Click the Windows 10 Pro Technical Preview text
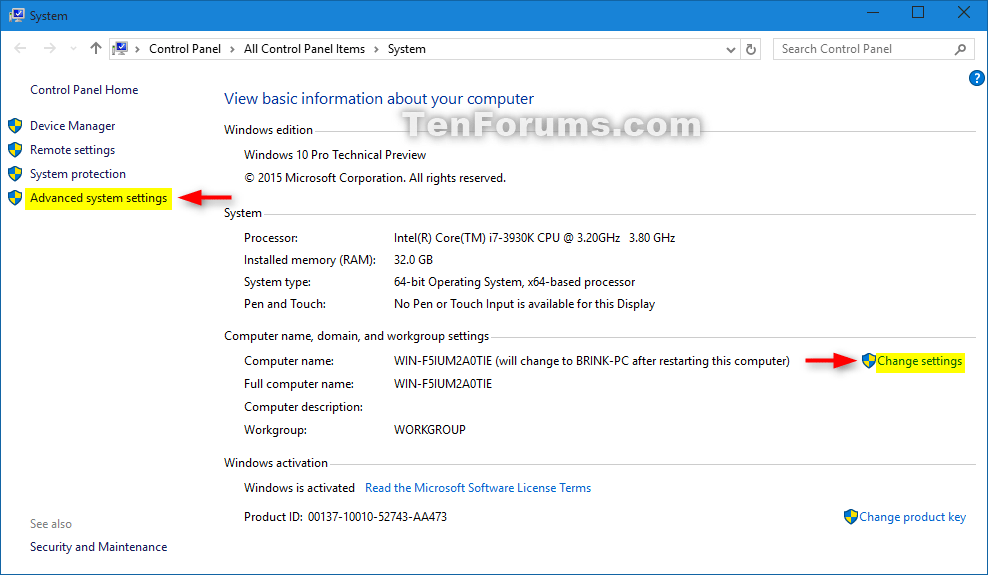The width and height of the screenshot is (988, 575). click(335, 155)
